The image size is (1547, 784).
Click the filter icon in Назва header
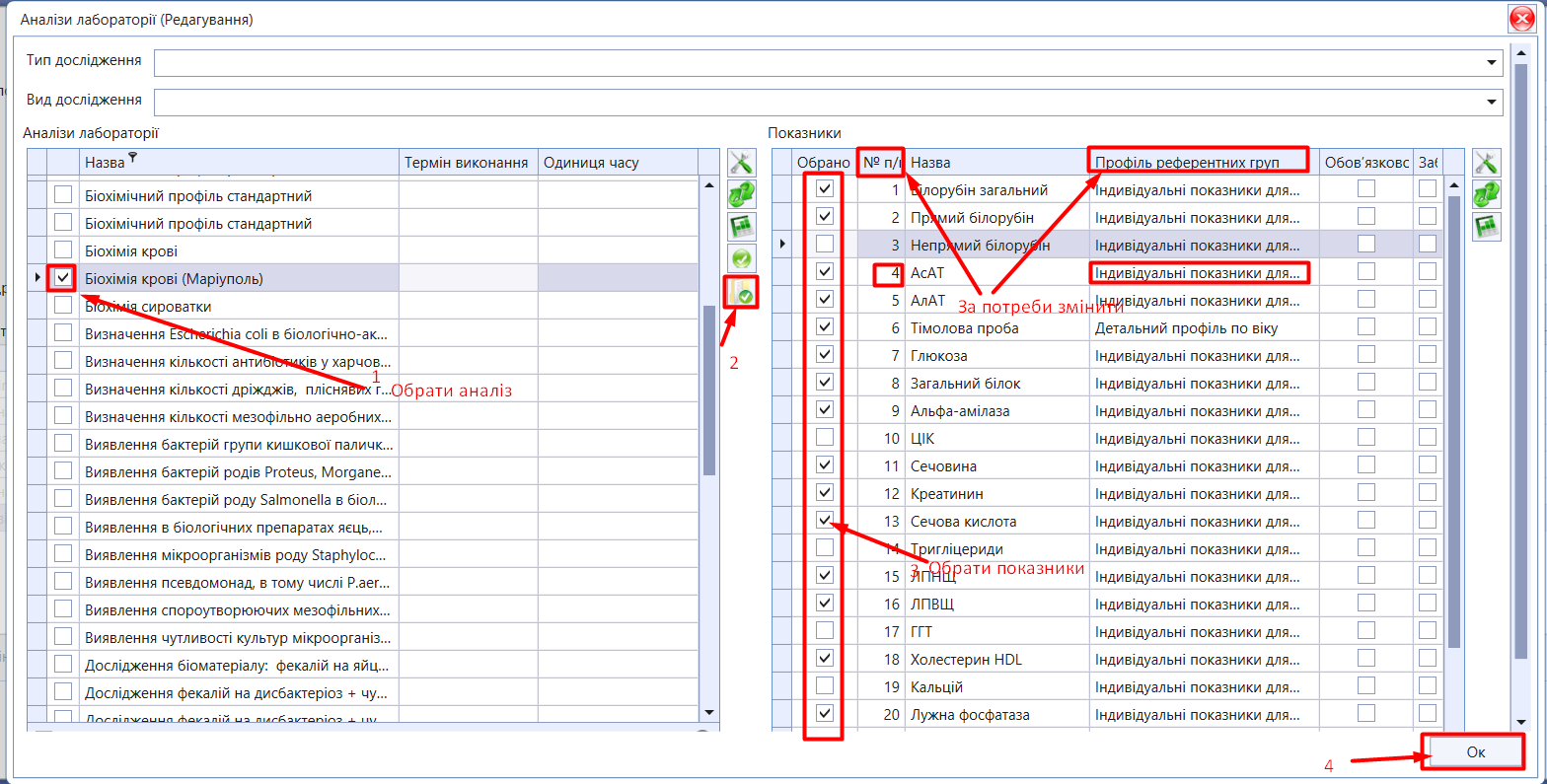[133, 159]
